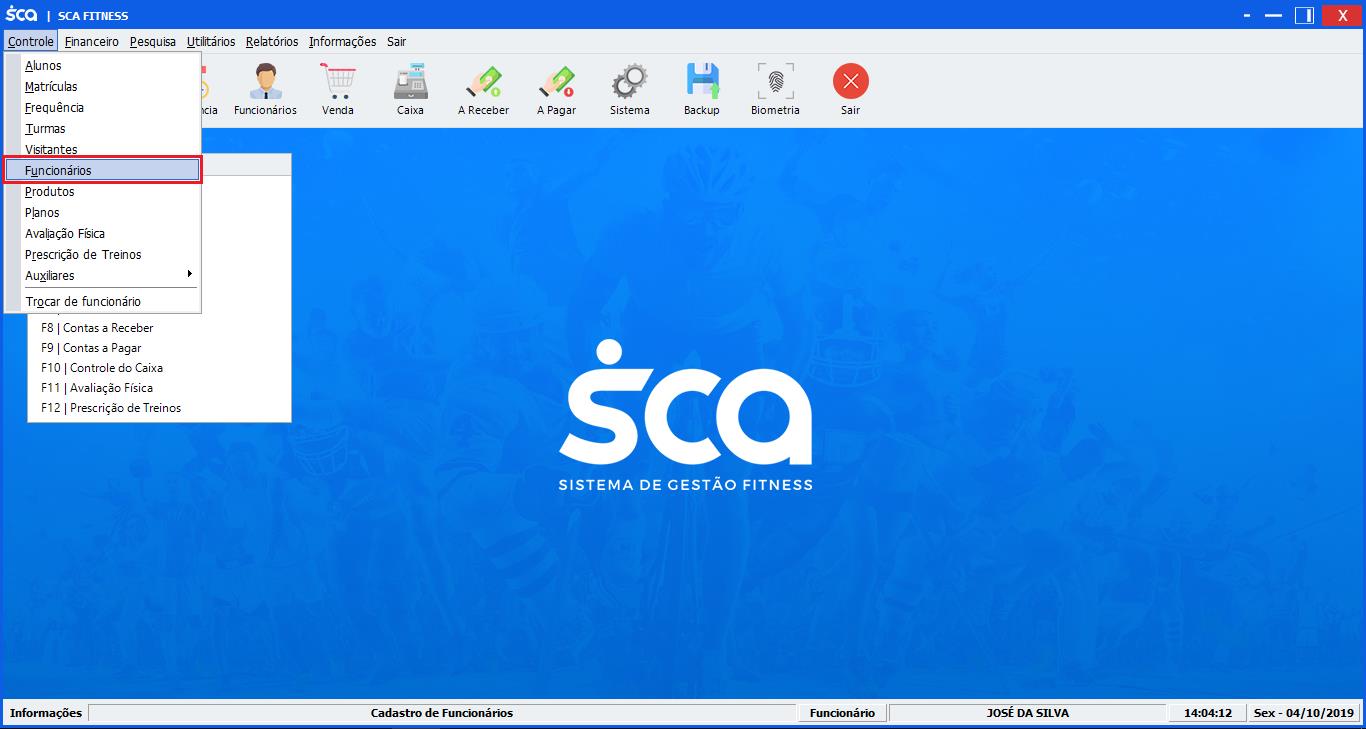Viewport: 1366px width, 729px height.
Task: Select Visitantes menu entry
Action: [103, 149]
